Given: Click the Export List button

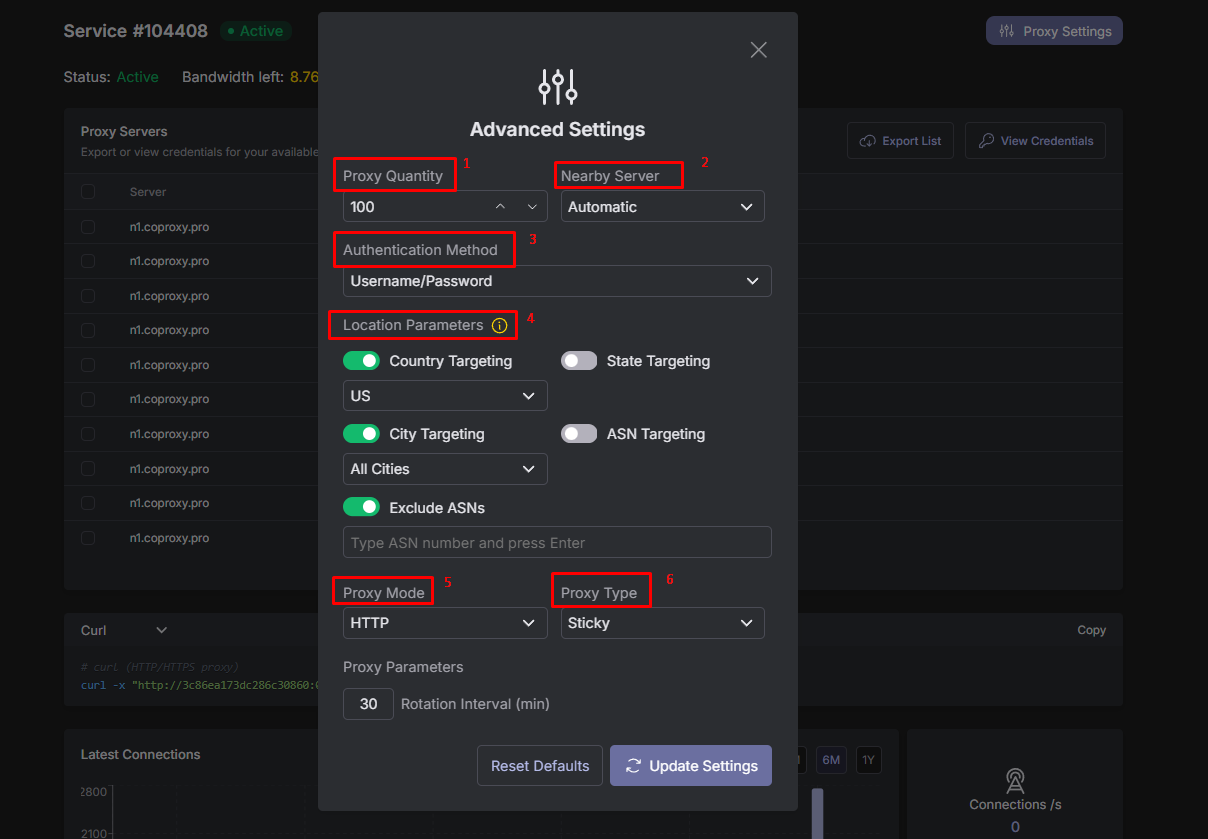Looking at the screenshot, I should 900,140.
